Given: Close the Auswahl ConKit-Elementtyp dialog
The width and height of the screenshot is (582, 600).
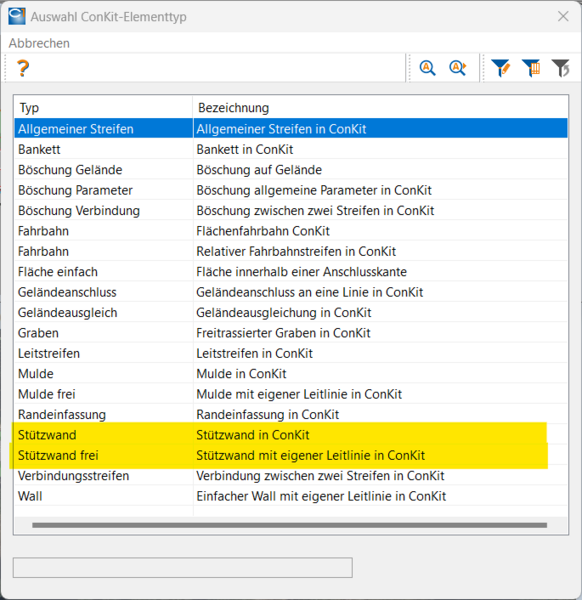Looking at the screenshot, I should tap(563, 16).
